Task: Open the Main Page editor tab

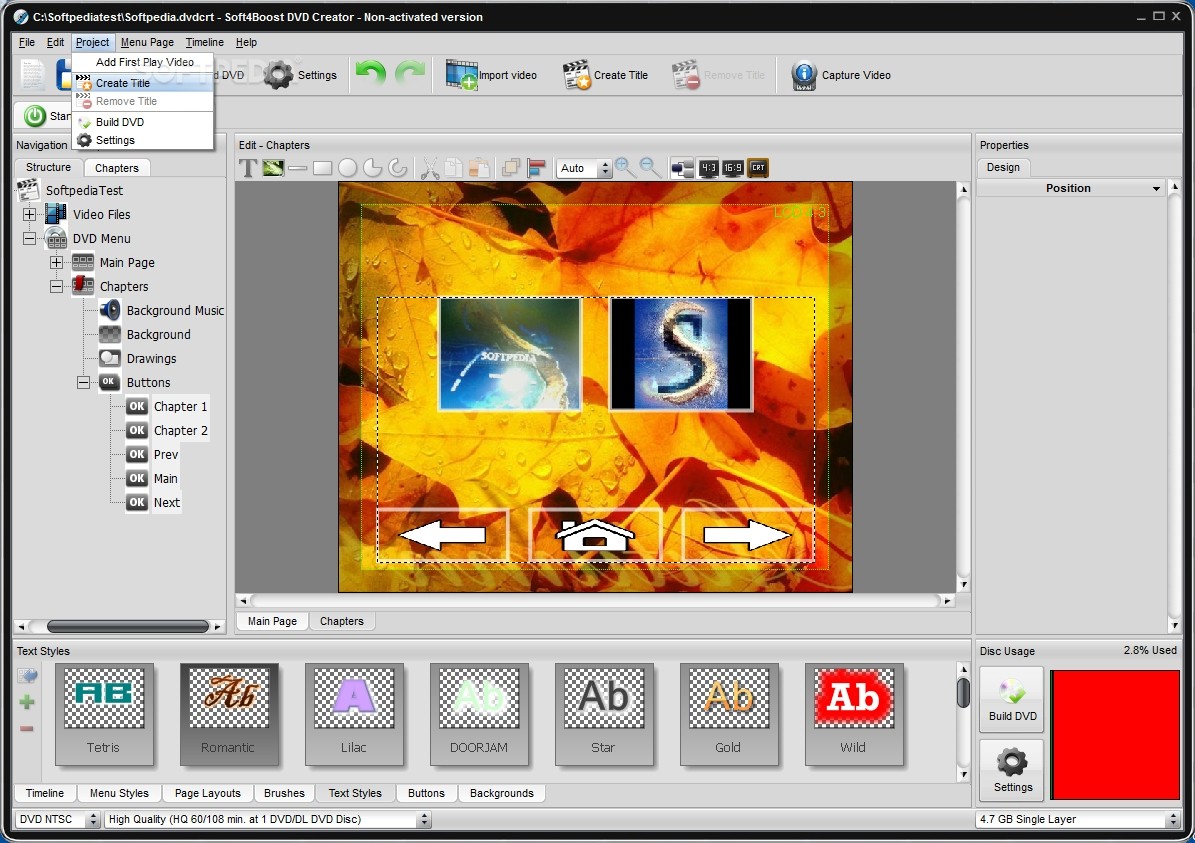Action: [x=272, y=621]
